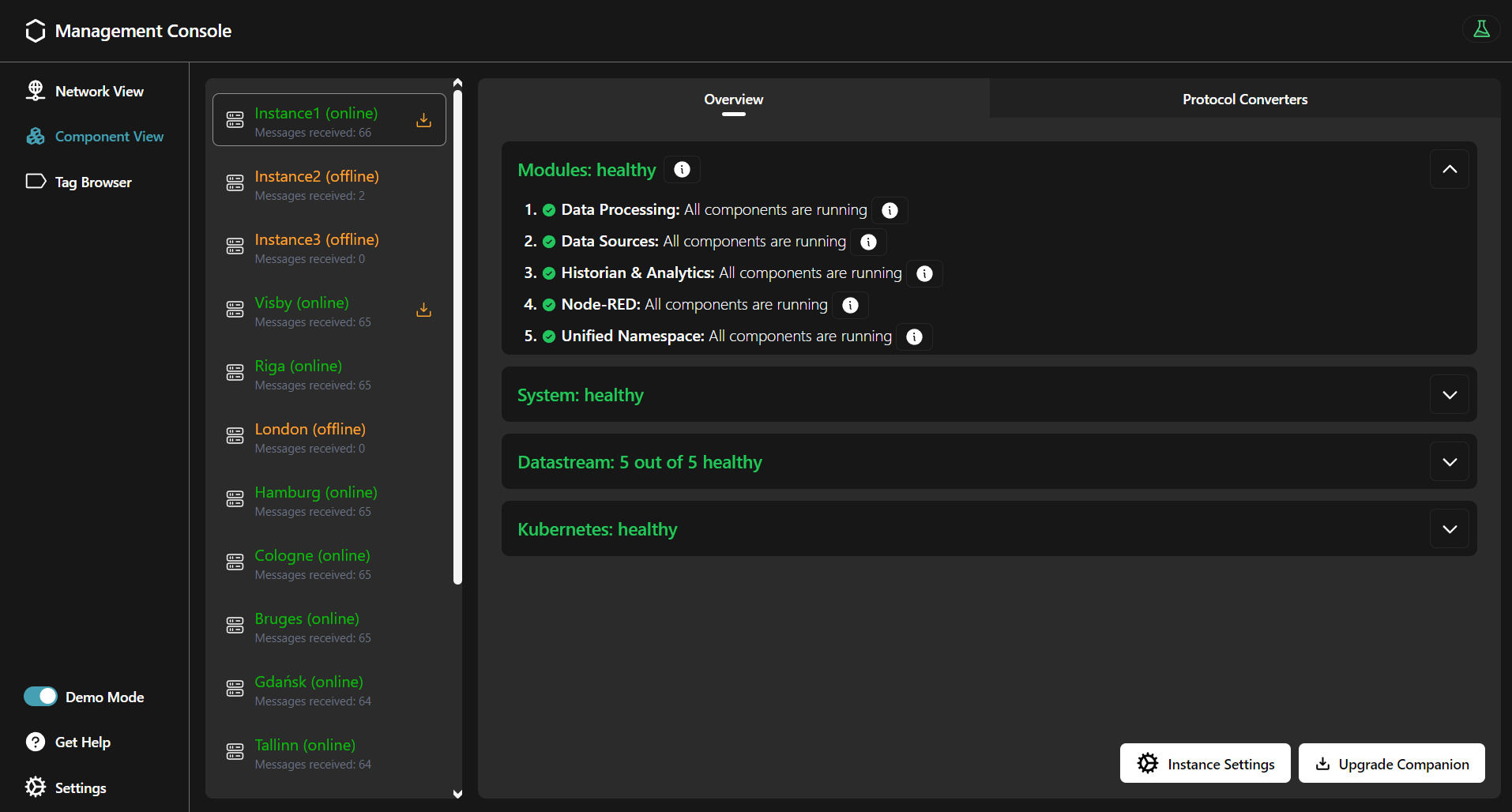Click the Management Console logo
Screen dimensions: 1512x812
[35, 30]
